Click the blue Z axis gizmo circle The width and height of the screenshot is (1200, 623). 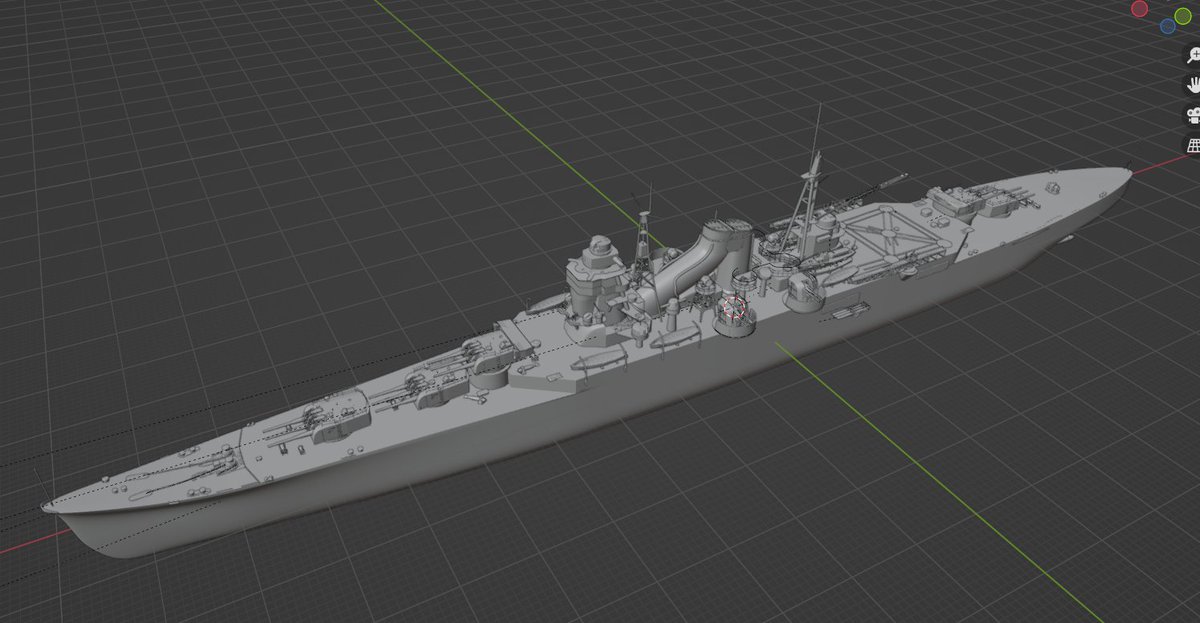pyautogui.click(x=1167, y=26)
